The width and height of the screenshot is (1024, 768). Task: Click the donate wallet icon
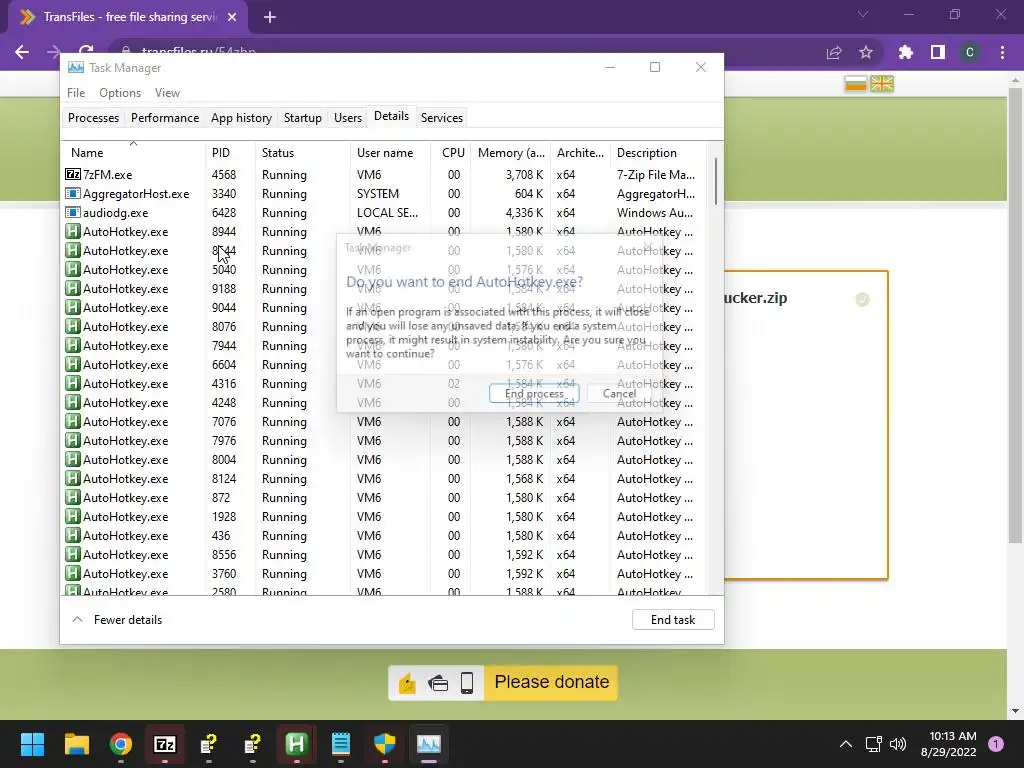438,683
